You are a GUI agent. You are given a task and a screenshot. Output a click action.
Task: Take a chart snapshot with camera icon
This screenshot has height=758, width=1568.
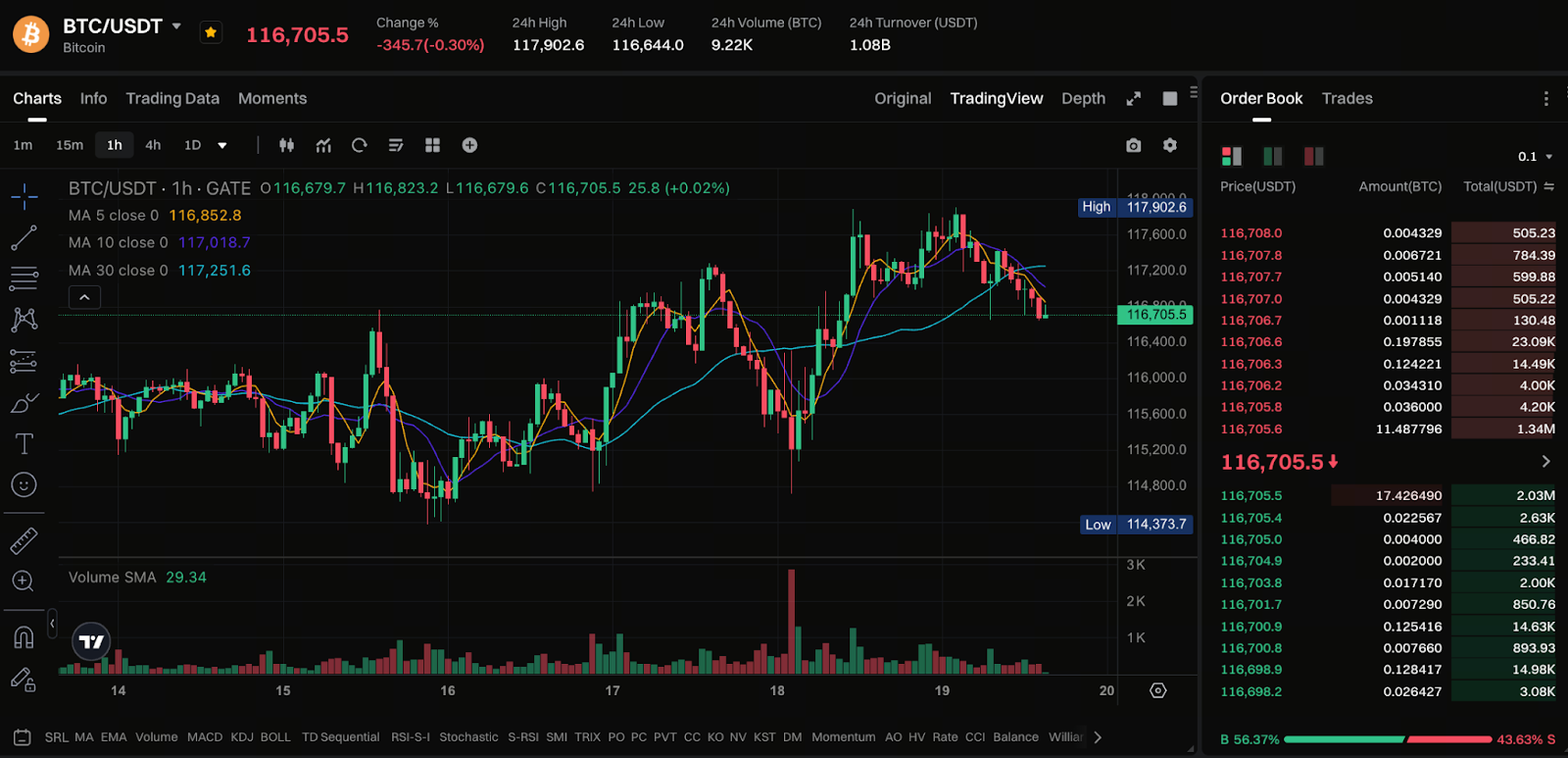[1134, 145]
